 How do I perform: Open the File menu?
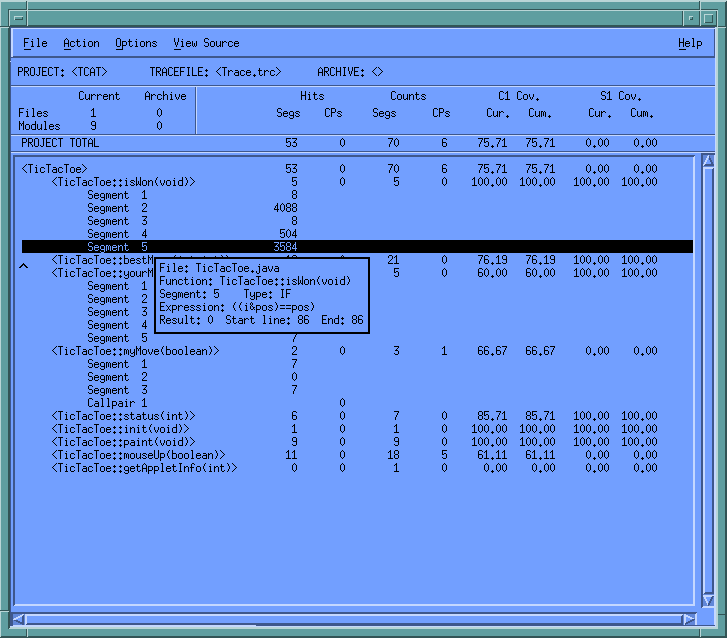[35, 43]
